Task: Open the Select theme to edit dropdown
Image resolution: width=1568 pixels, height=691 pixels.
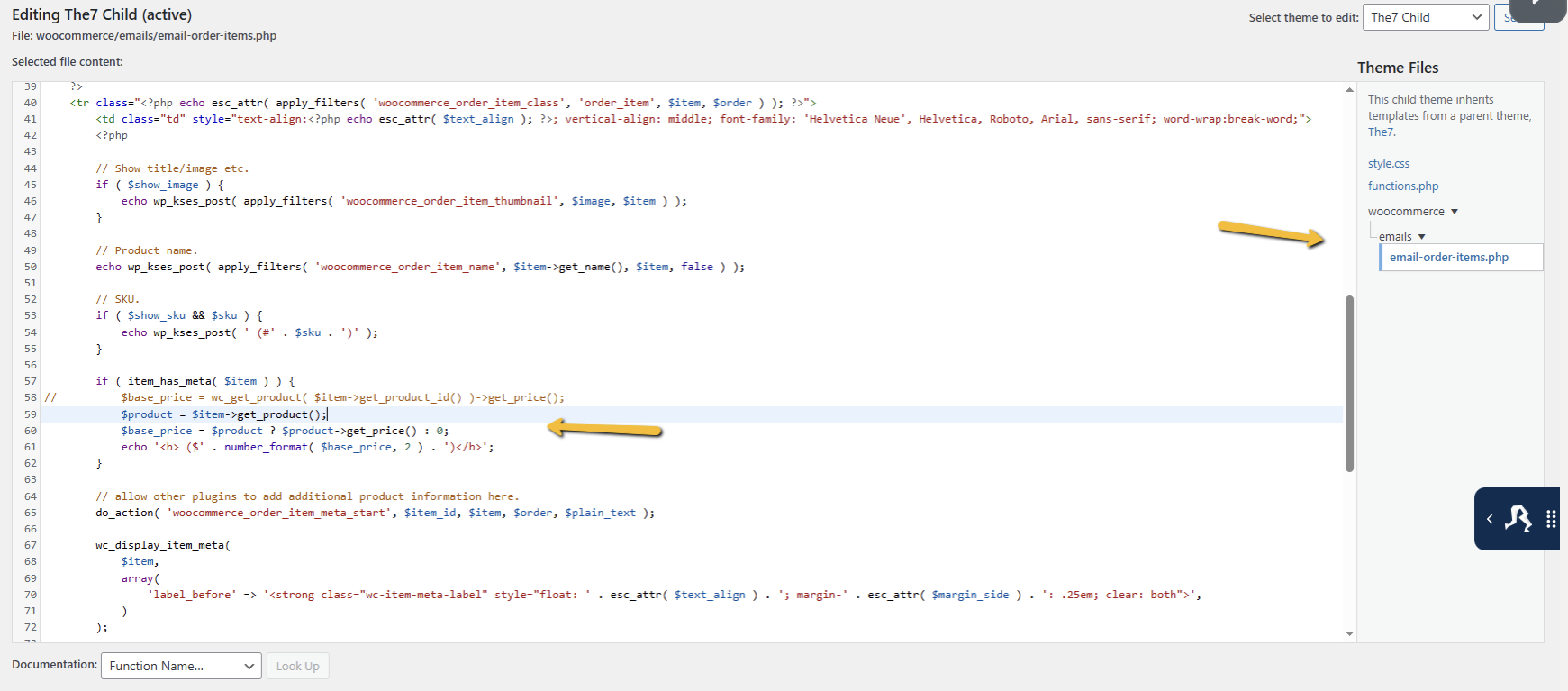Action: coord(1426,17)
